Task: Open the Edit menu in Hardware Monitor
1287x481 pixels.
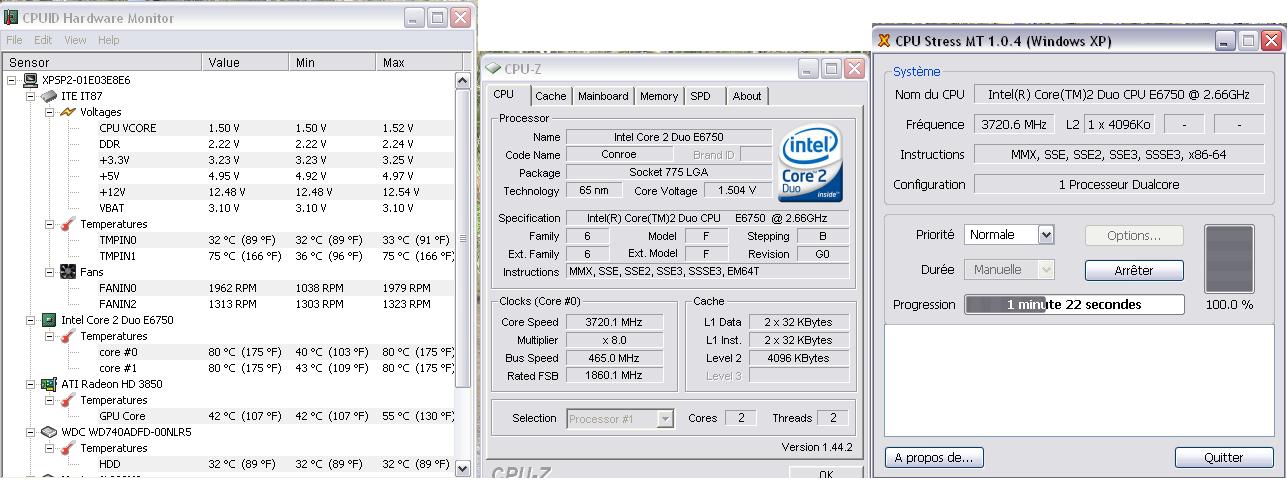Action: point(43,40)
